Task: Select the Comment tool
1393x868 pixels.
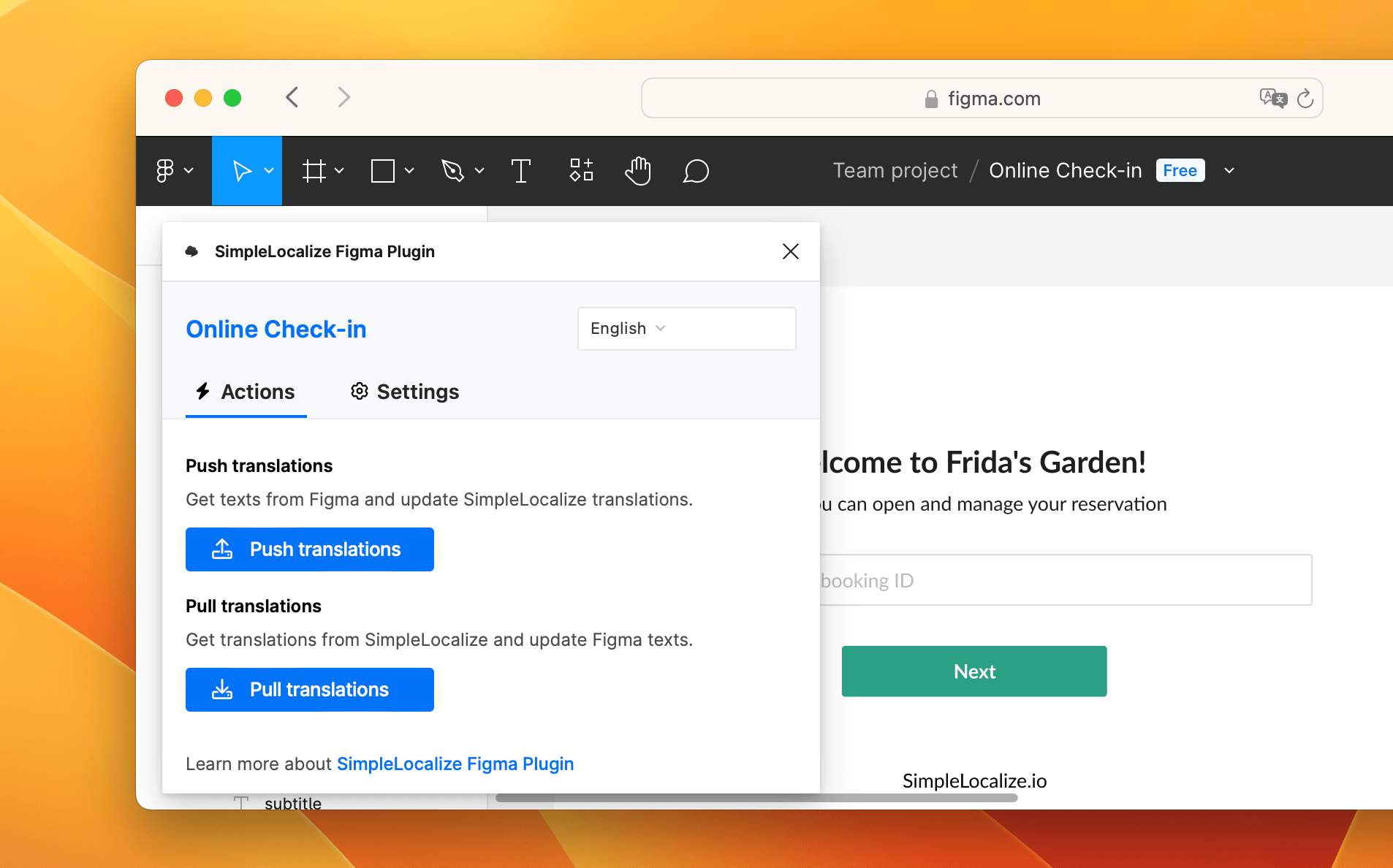Action: (x=696, y=171)
